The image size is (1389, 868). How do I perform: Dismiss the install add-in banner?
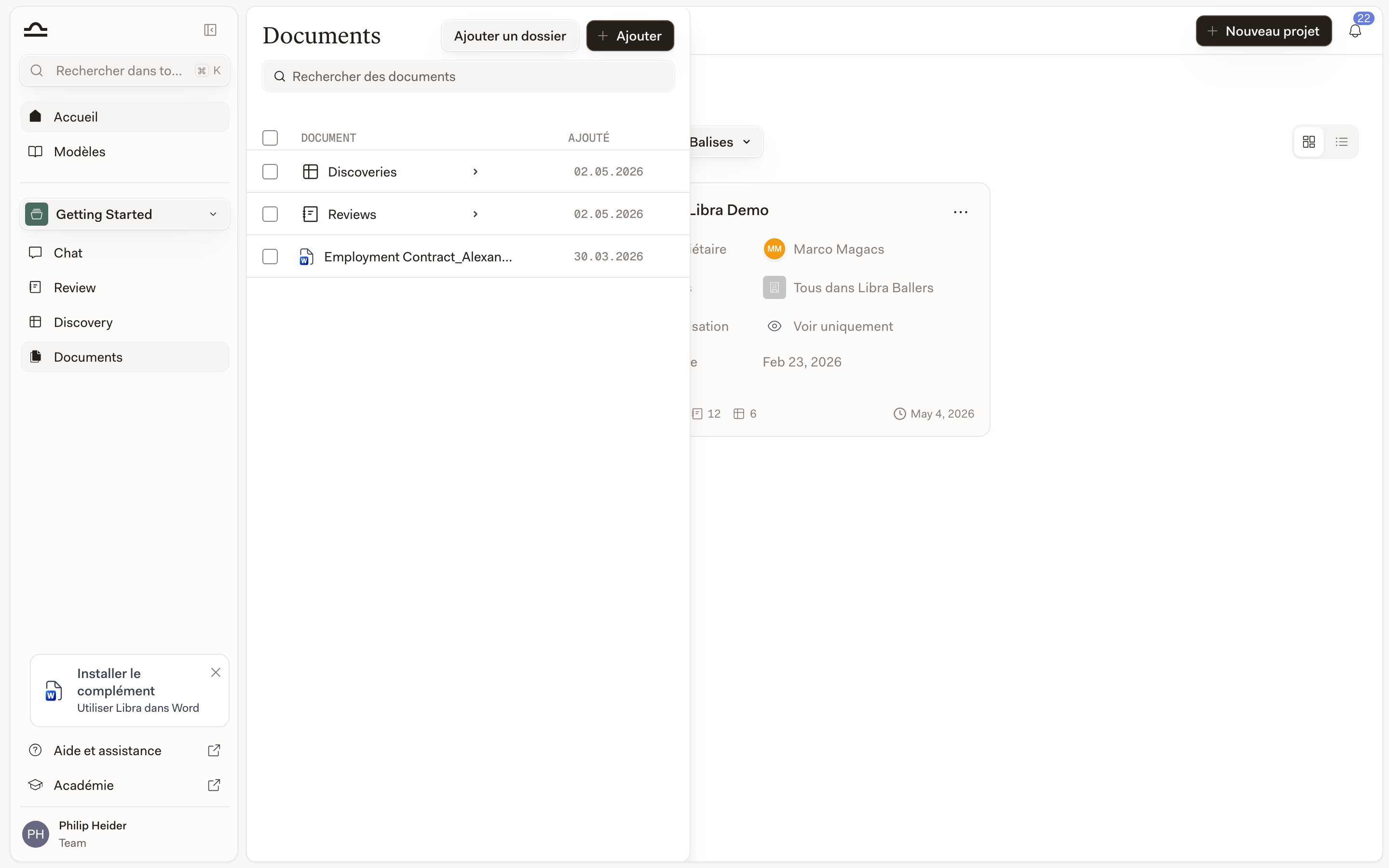216,672
